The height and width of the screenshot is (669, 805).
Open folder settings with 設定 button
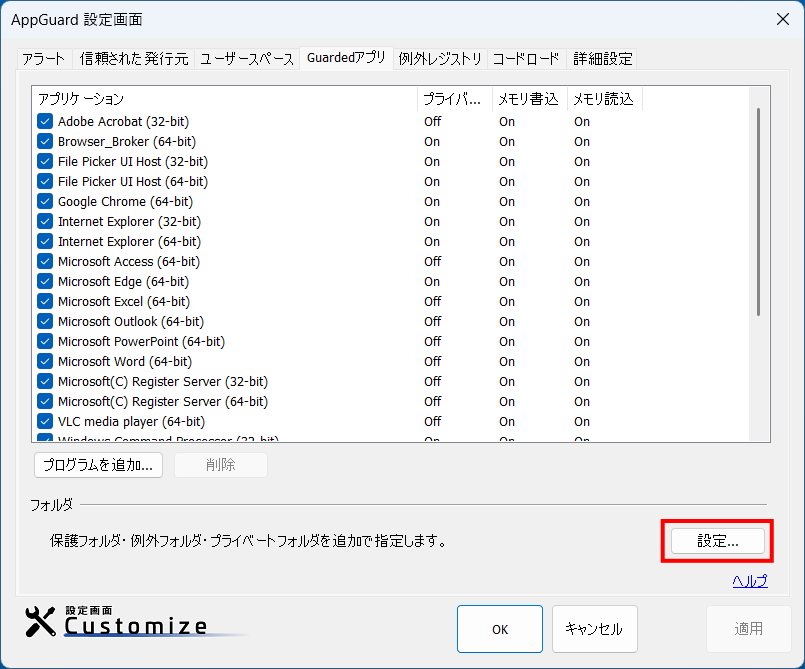tap(717, 541)
